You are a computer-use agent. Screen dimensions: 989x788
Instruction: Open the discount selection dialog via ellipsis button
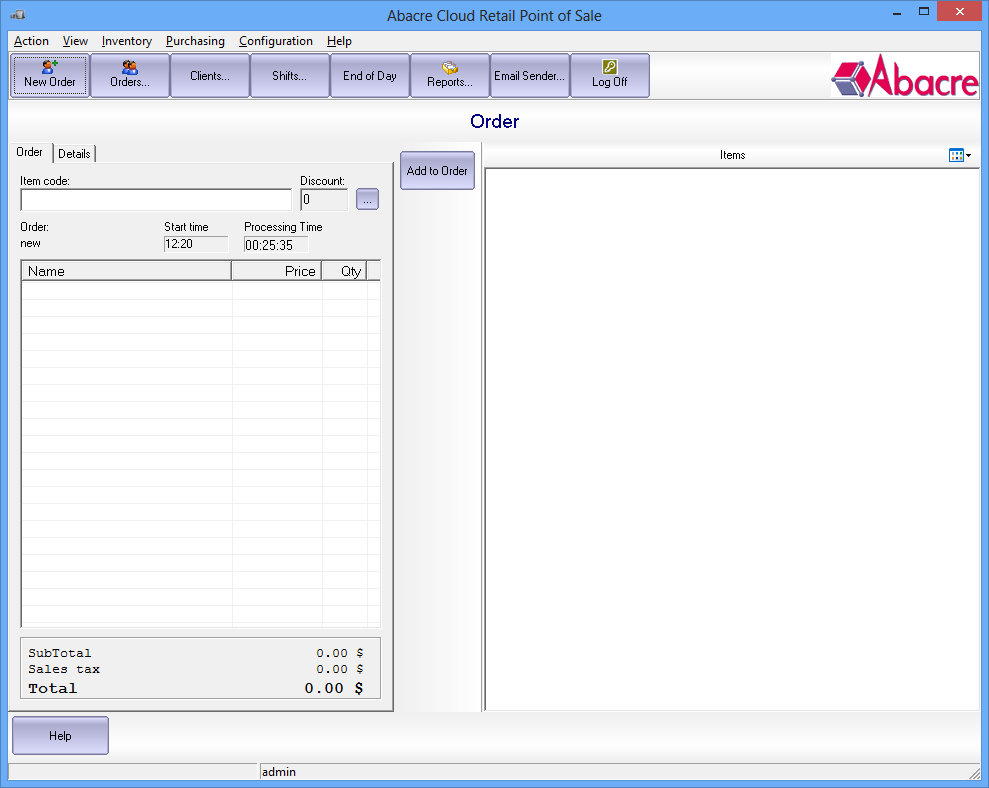click(x=367, y=198)
